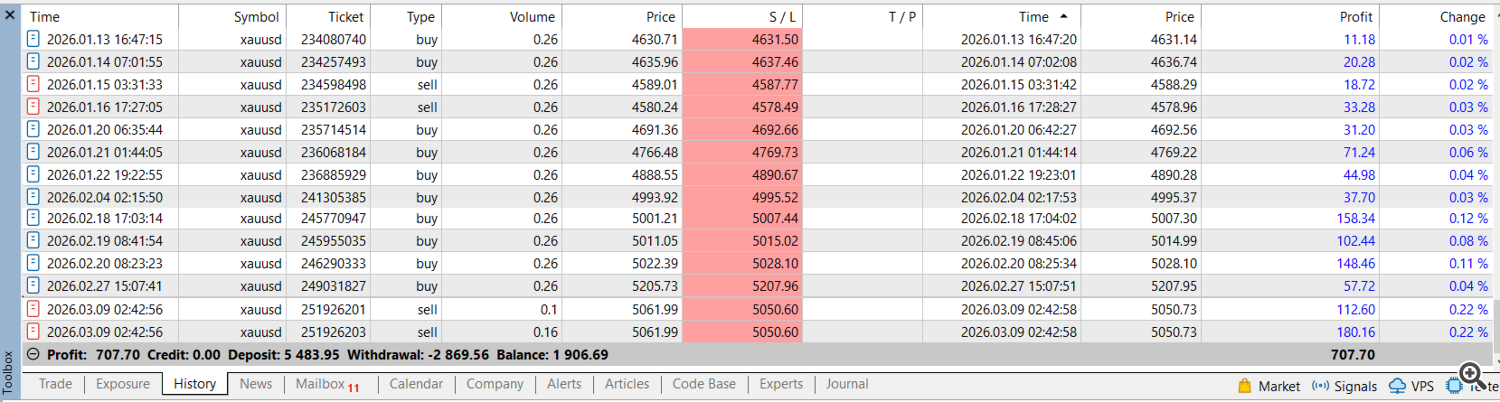This screenshot has height=402, width=1500.
Task: Click the sell deal icon for ticket 251926203
Action: pos(33,332)
